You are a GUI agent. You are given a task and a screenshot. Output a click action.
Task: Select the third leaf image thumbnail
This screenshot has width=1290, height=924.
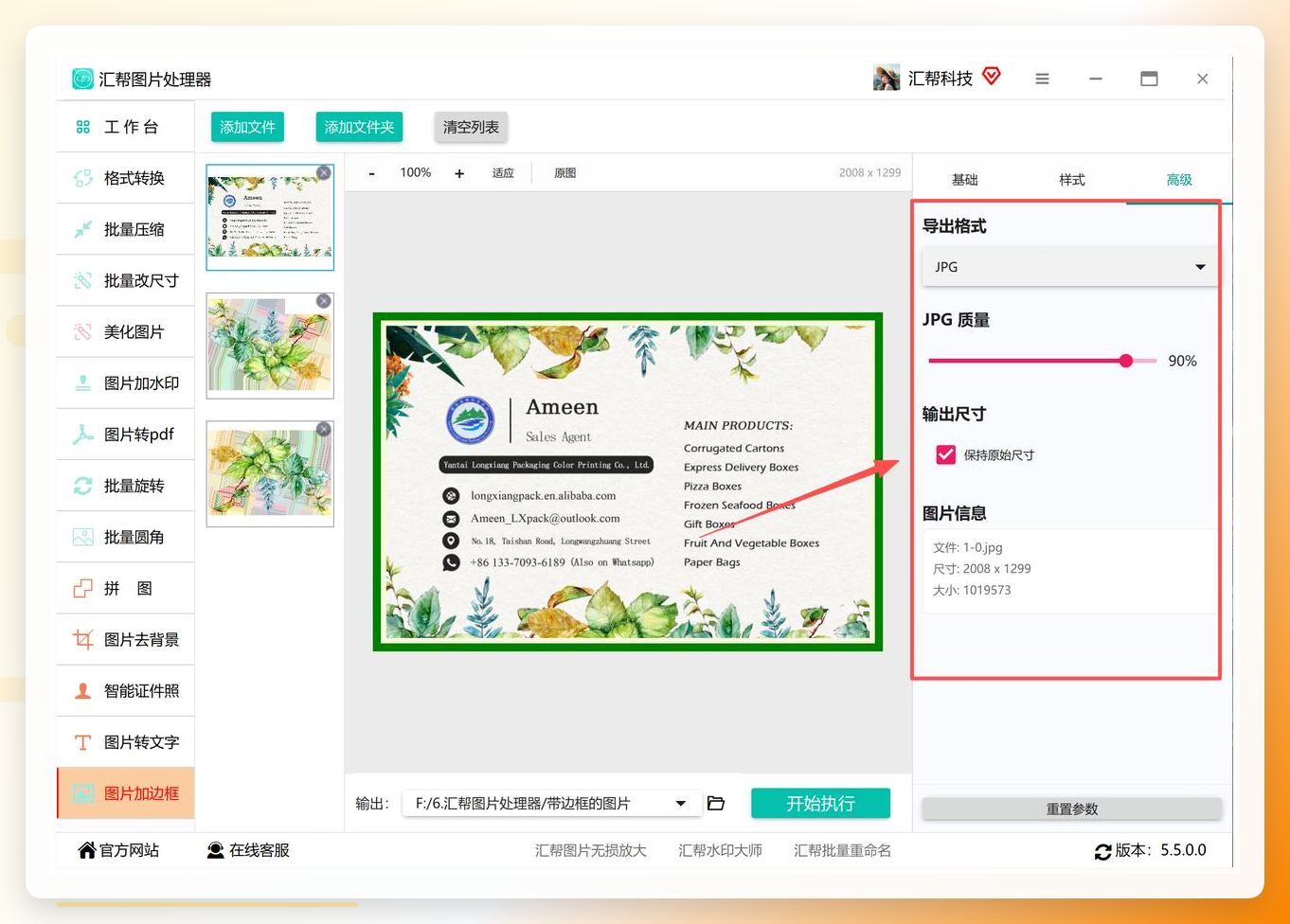(270, 473)
